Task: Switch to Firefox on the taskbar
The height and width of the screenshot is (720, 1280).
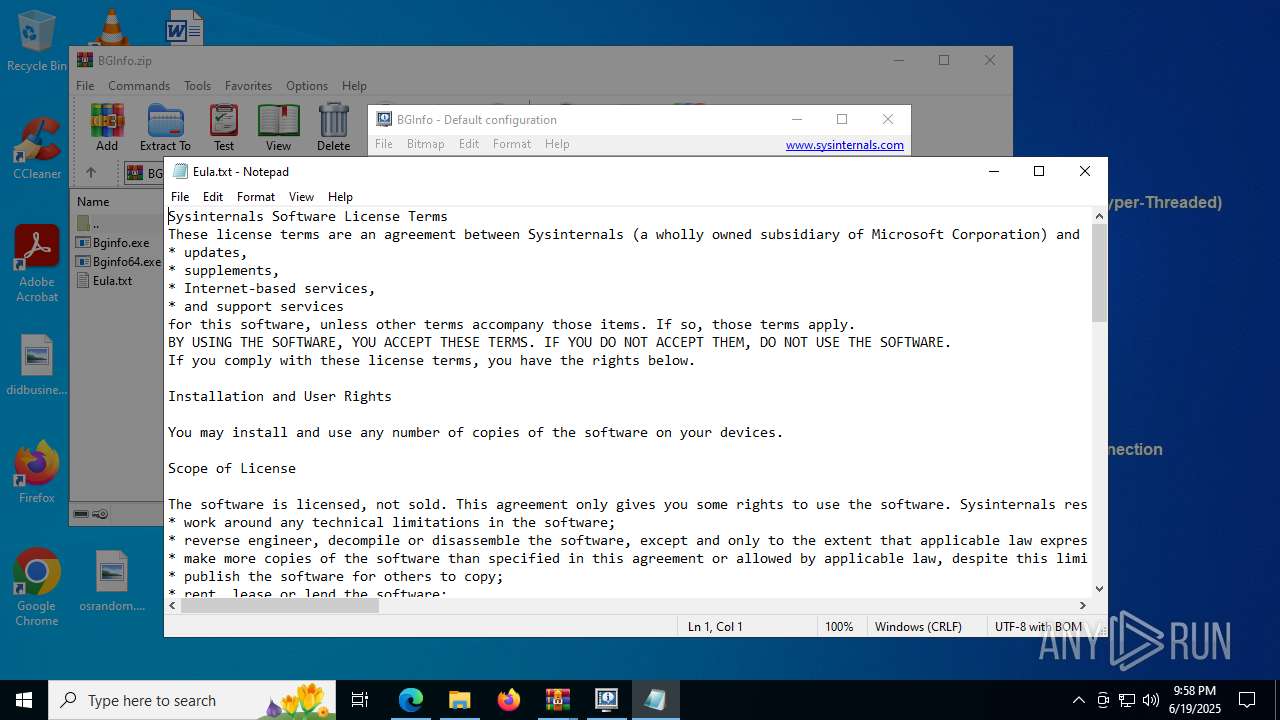Action: point(508,700)
